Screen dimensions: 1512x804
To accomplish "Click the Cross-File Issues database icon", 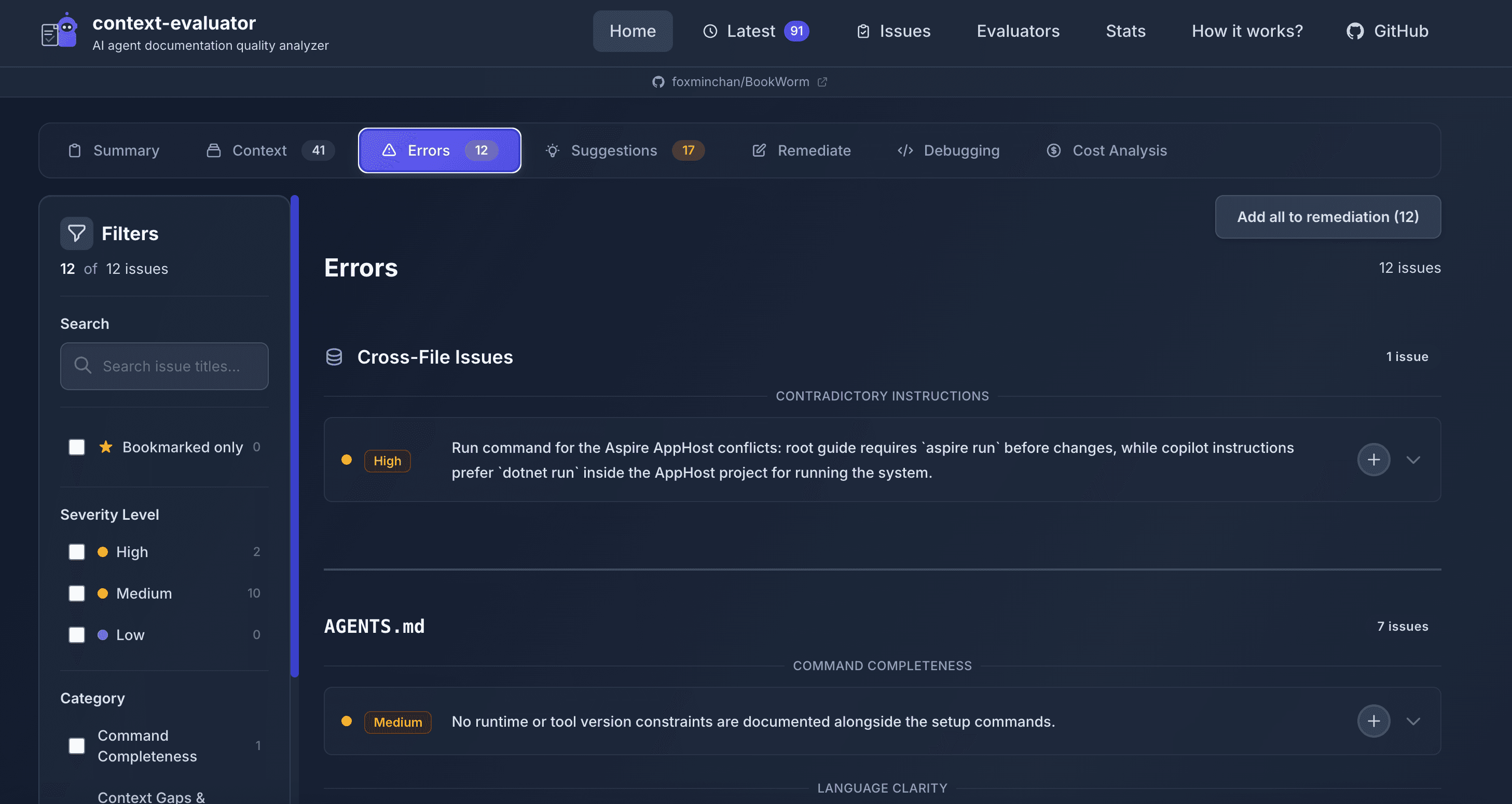I will coord(334,356).
